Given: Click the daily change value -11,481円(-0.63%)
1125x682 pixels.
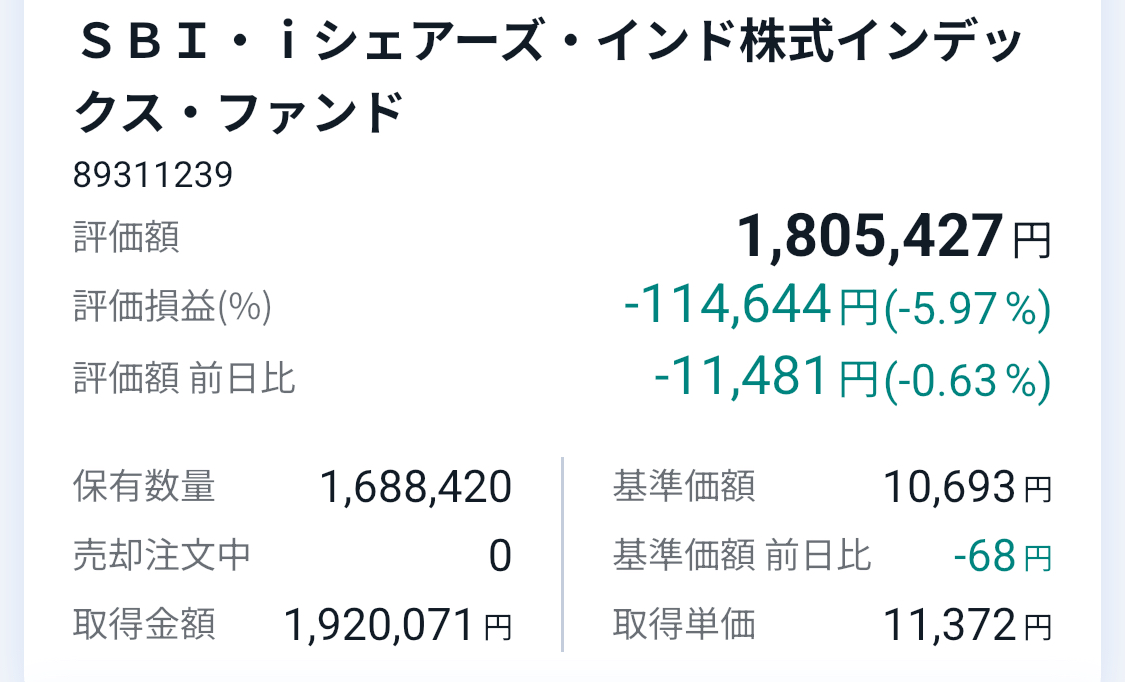Looking at the screenshot, I should [851, 379].
